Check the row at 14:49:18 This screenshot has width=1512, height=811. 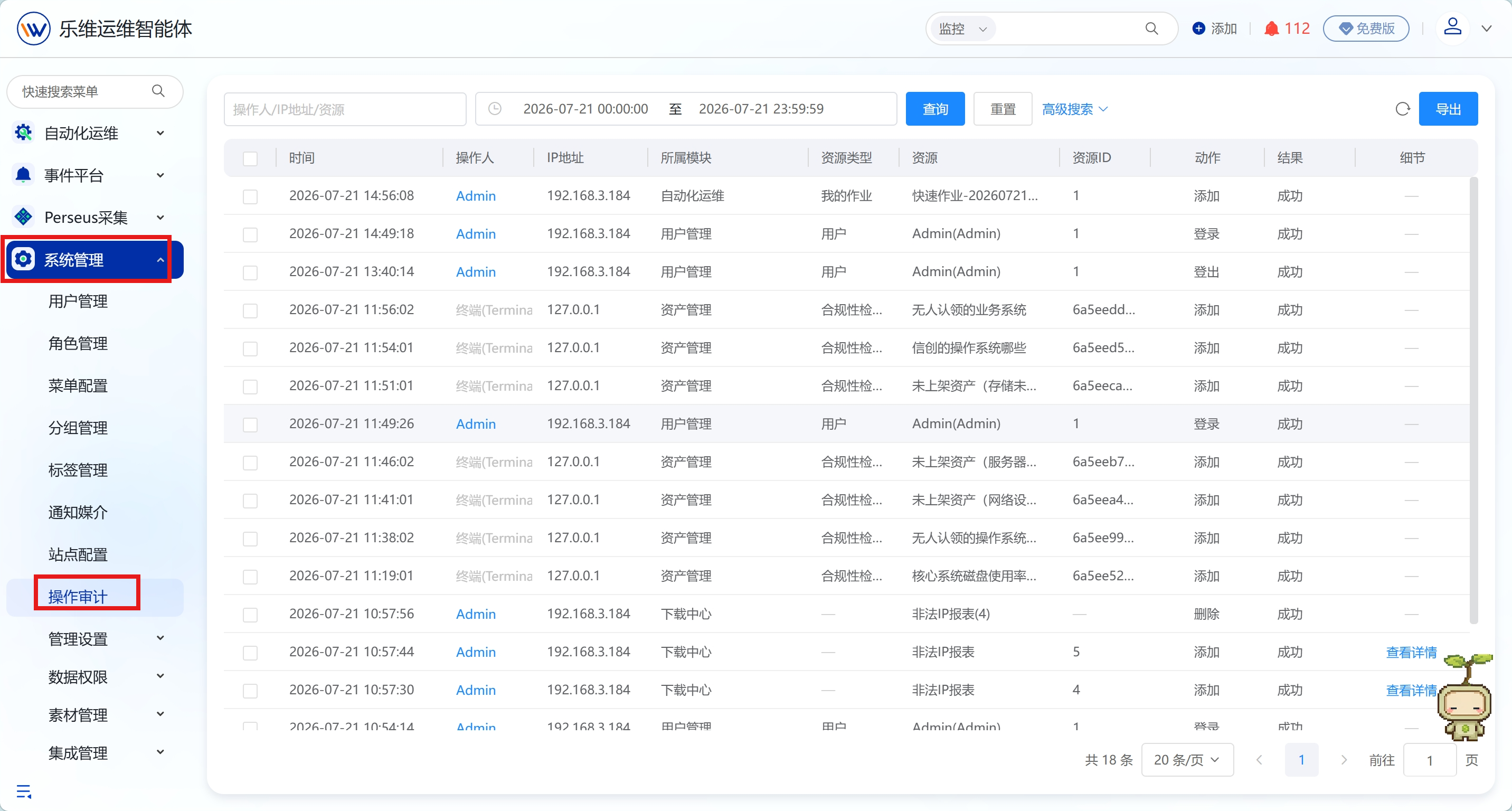[250, 234]
